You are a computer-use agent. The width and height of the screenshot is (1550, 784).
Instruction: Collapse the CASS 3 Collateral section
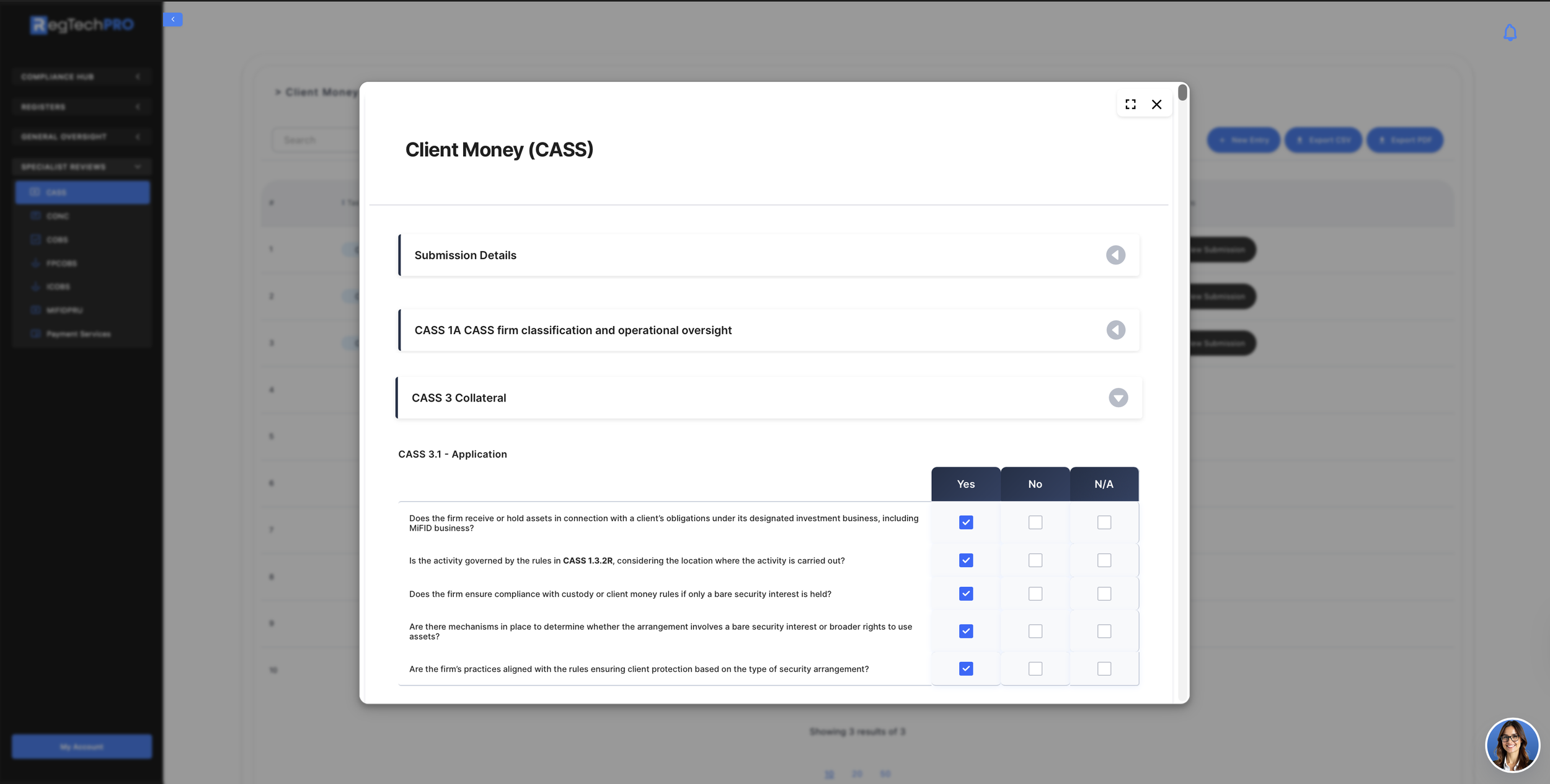tap(1118, 398)
